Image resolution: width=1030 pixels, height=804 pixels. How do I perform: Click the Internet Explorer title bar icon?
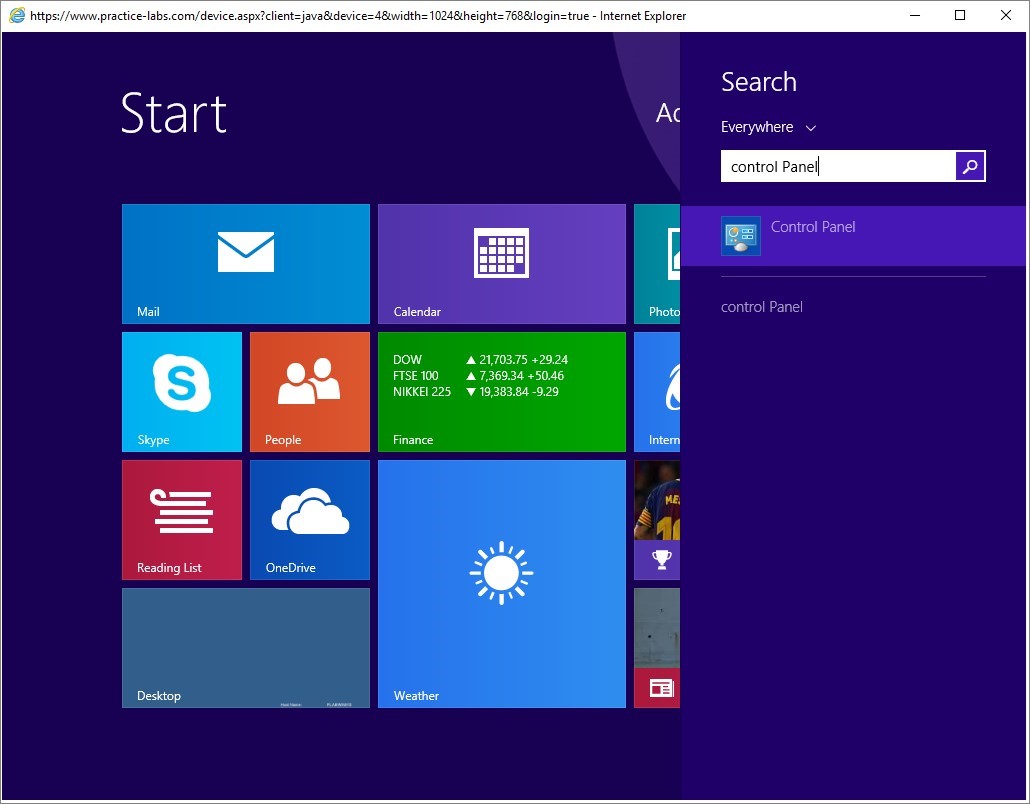pos(17,16)
